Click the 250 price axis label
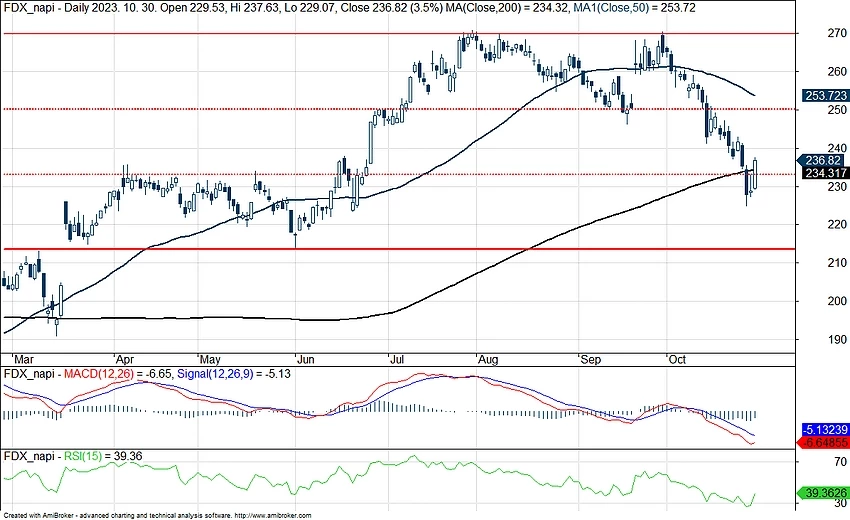The height and width of the screenshot is (520, 850). pyautogui.click(x=837, y=110)
